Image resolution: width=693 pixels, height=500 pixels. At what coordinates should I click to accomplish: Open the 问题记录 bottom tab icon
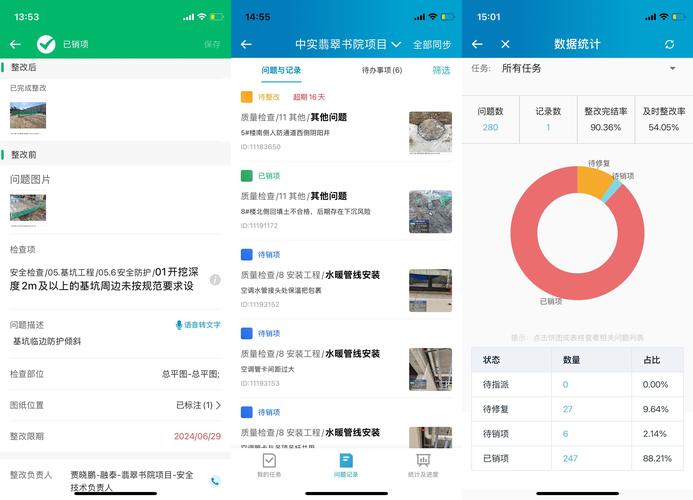click(346, 460)
